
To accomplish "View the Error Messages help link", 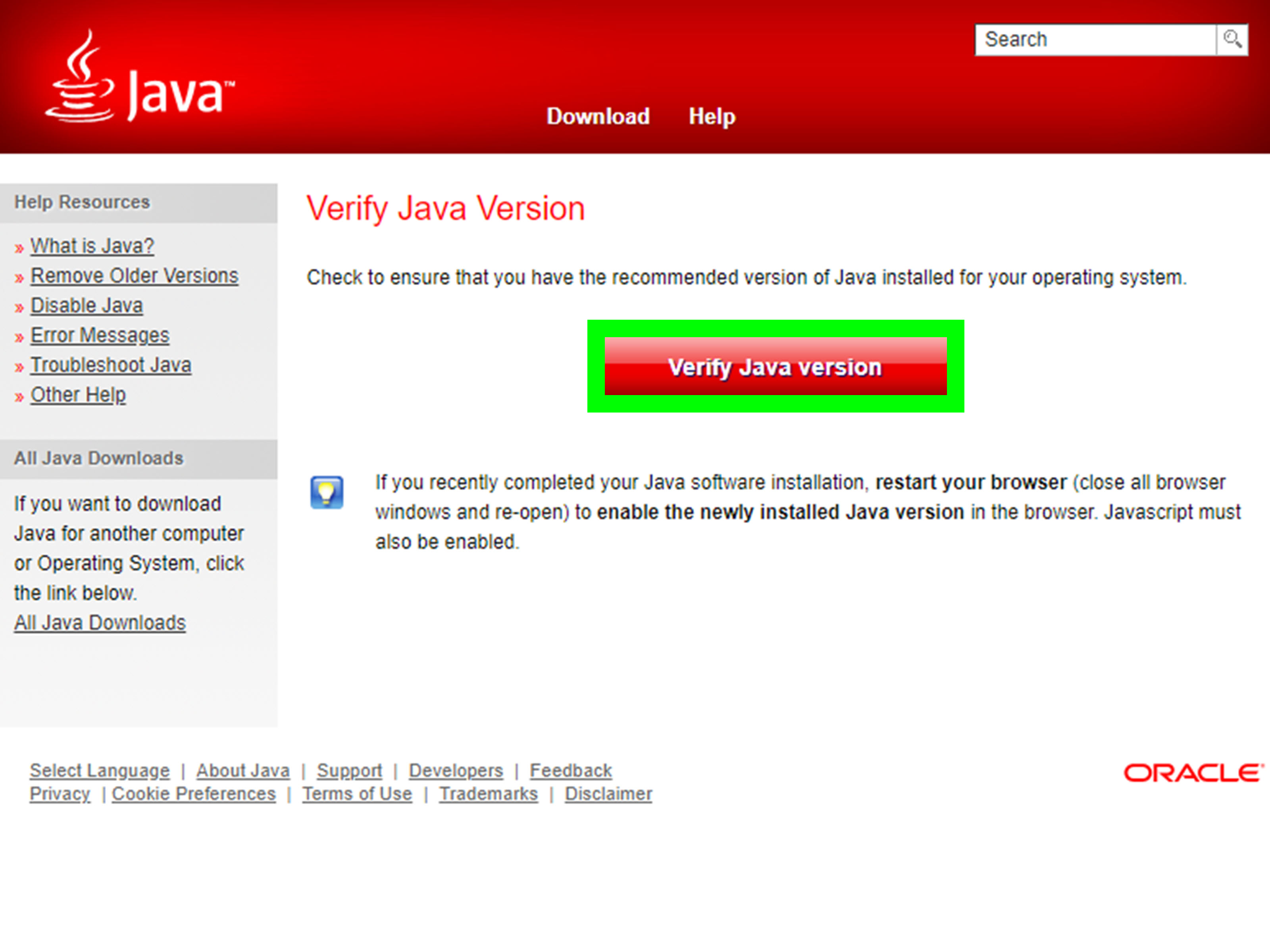I will [x=99, y=336].
